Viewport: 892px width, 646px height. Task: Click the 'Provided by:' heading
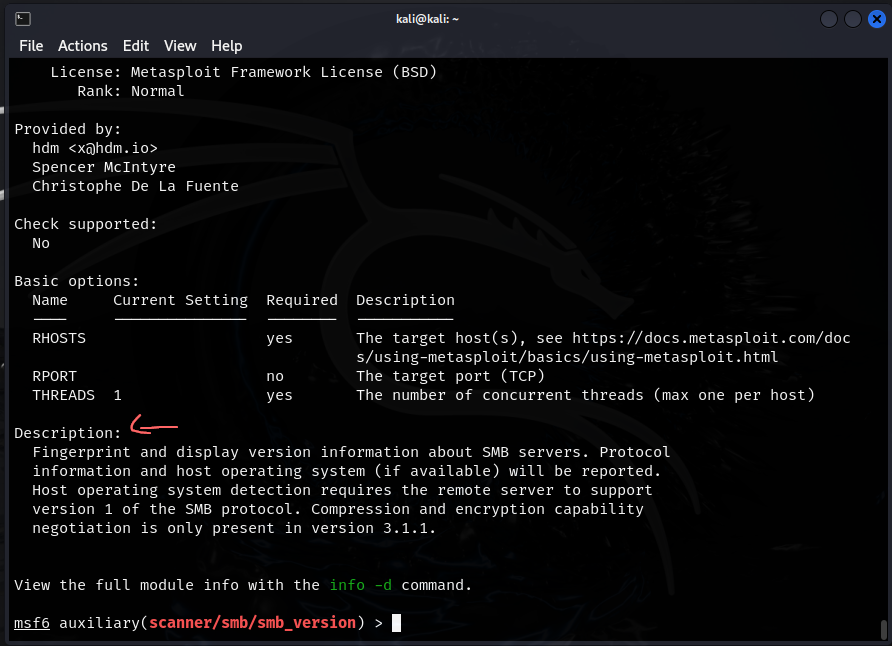(x=68, y=130)
